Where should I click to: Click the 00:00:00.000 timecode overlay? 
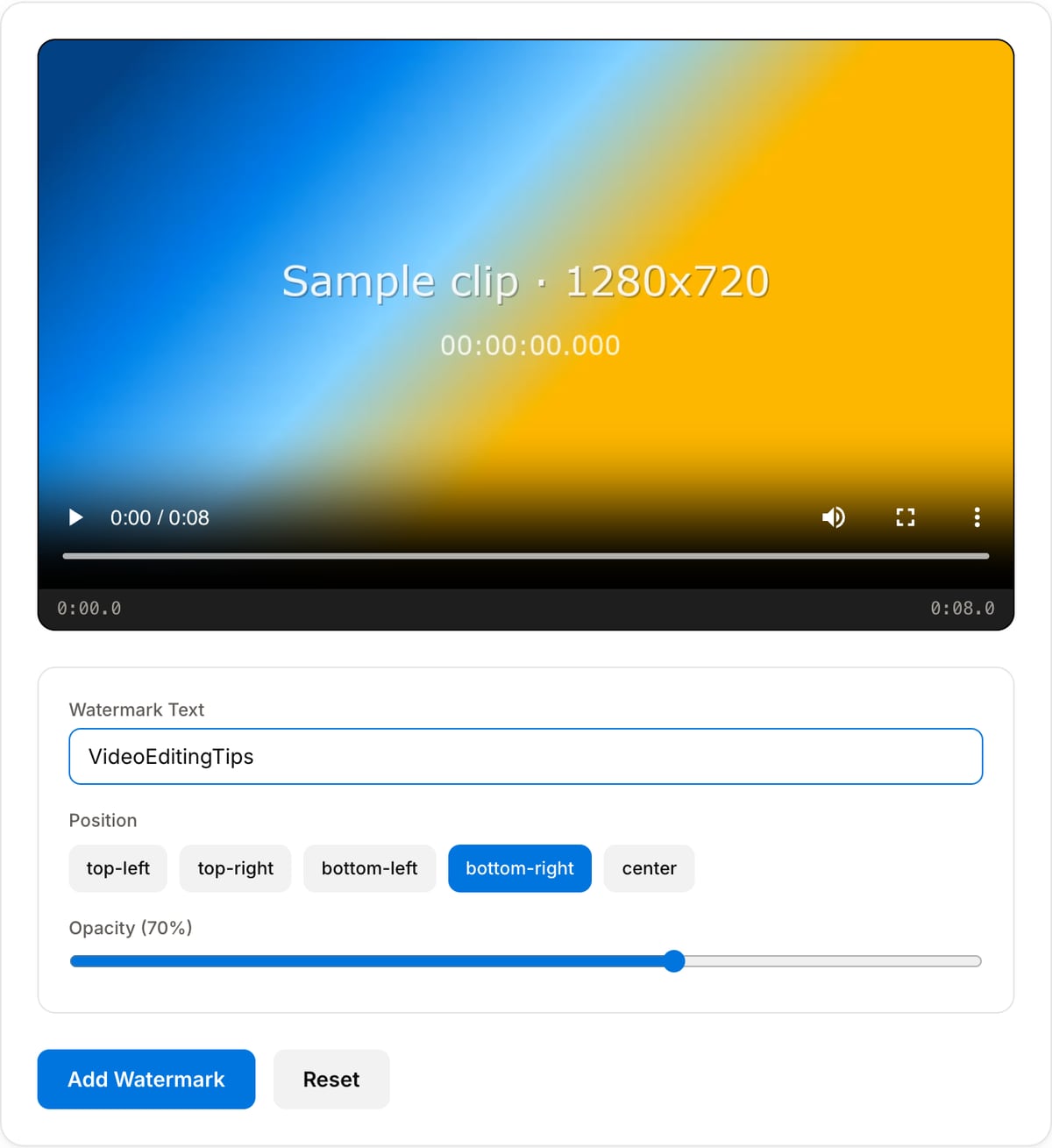pos(530,346)
